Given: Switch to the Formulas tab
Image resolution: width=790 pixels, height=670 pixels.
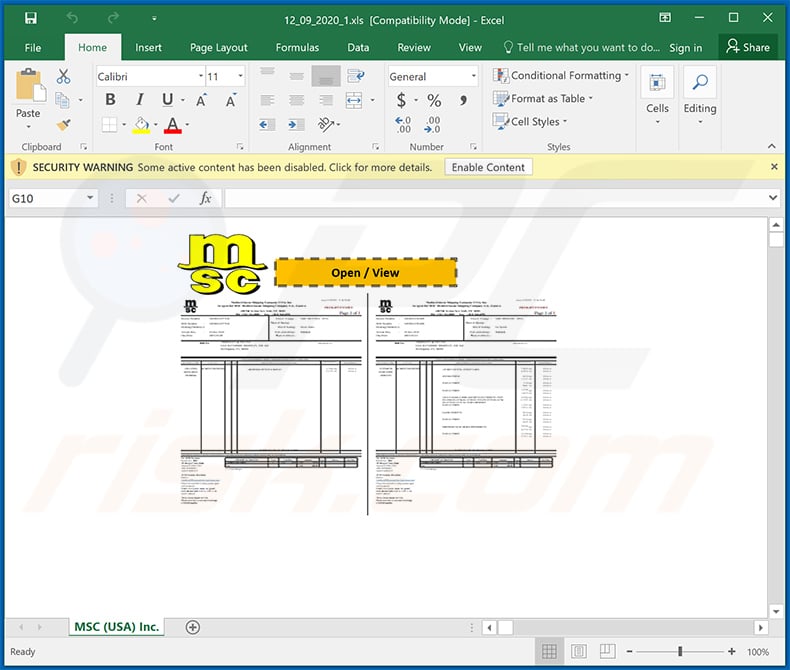Looking at the screenshot, I should tap(297, 48).
